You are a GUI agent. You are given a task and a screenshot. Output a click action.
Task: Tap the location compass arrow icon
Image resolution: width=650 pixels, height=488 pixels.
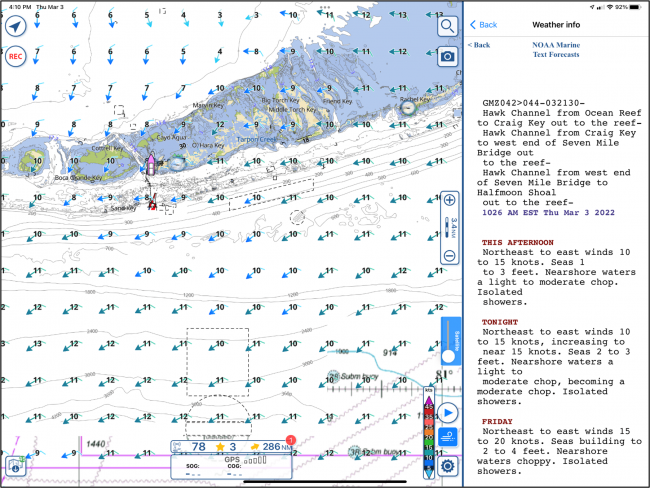coord(15,28)
